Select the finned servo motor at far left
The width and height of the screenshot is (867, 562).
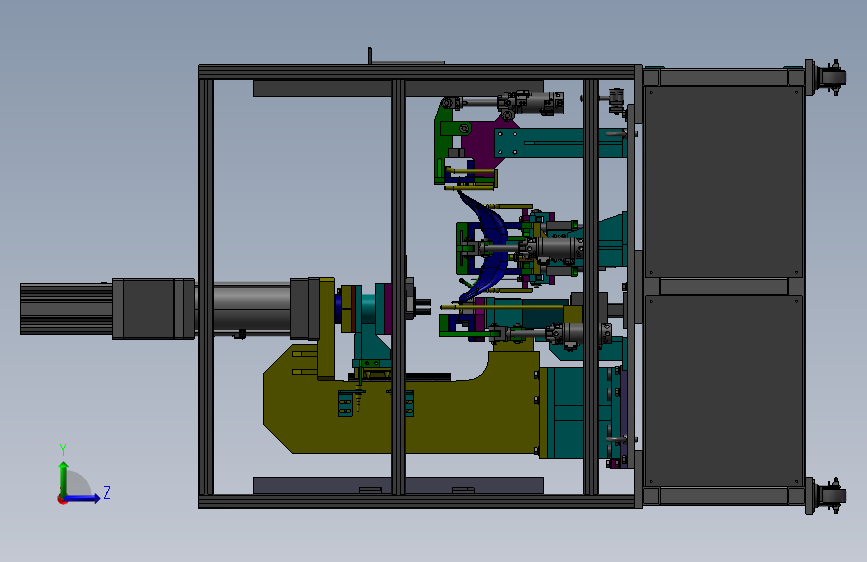(x=66, y=309)
